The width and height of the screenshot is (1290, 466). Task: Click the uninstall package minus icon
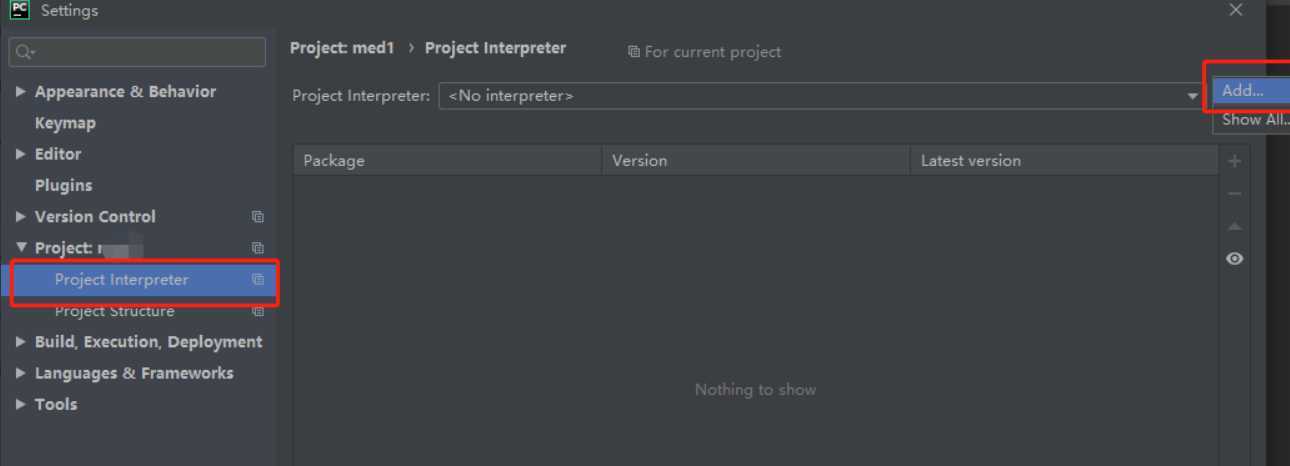1235,194
